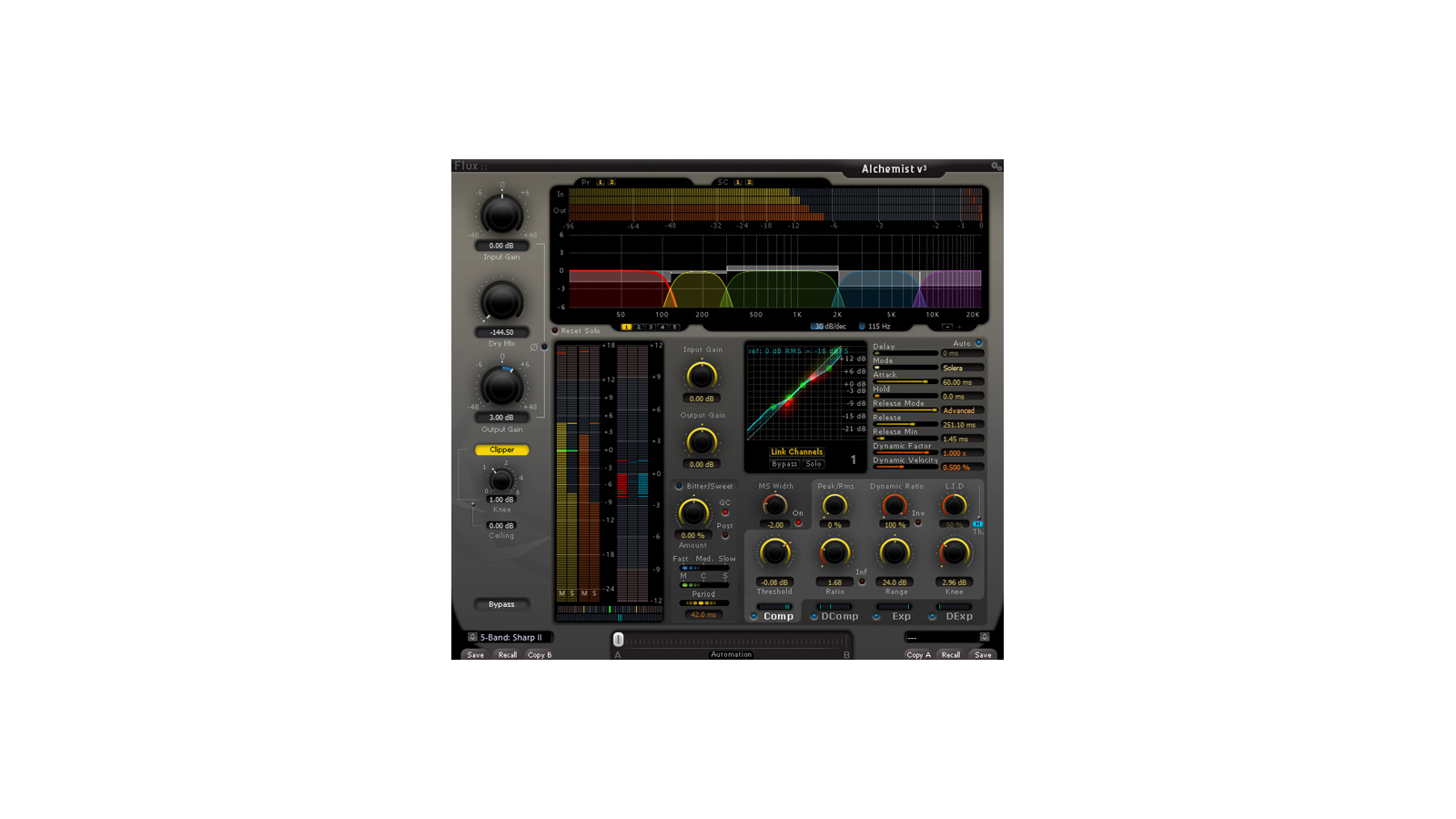Open the Advanced release mode selector

coord(962,410)
